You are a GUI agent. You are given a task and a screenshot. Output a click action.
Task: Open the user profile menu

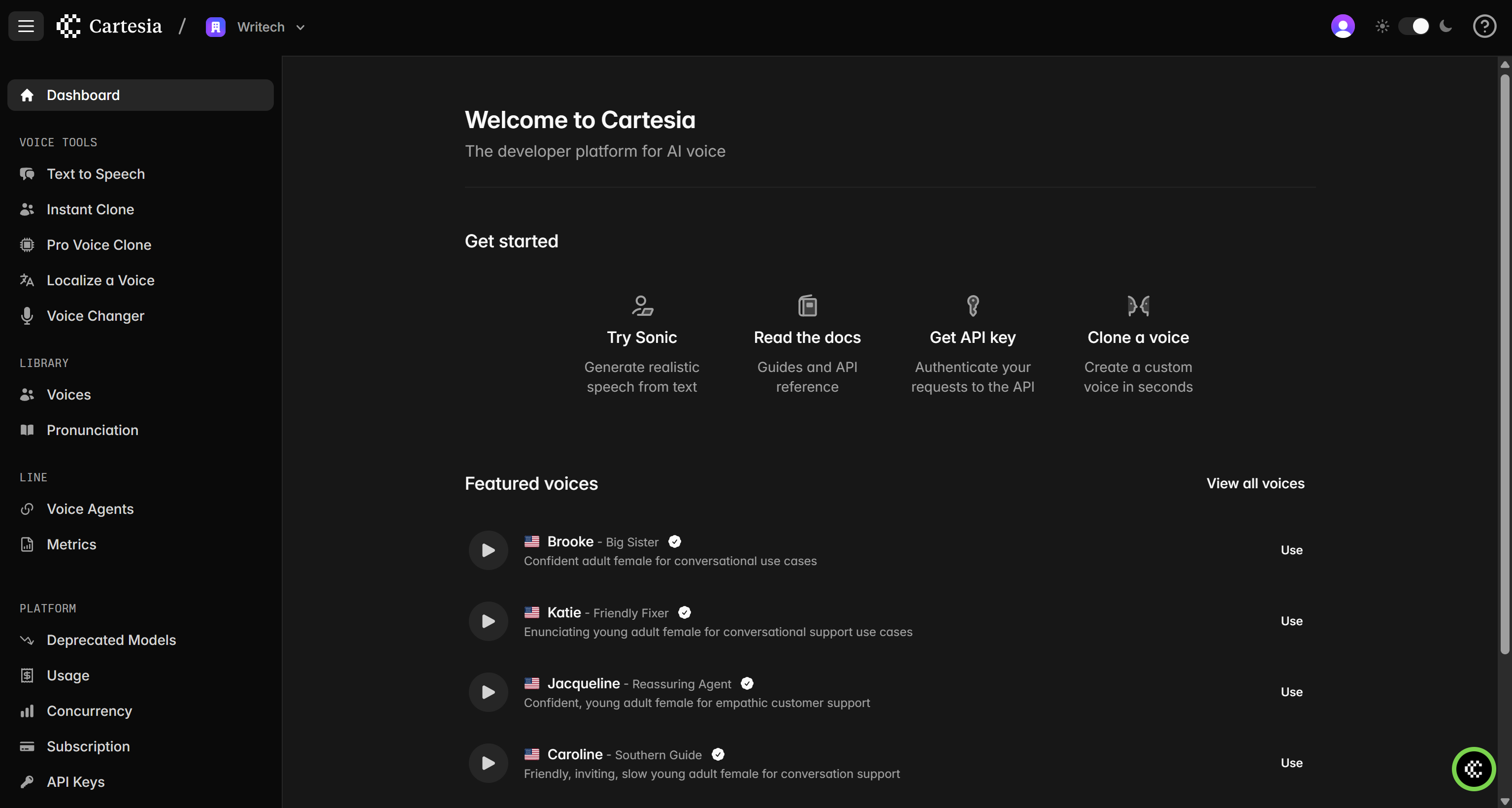1343,27
